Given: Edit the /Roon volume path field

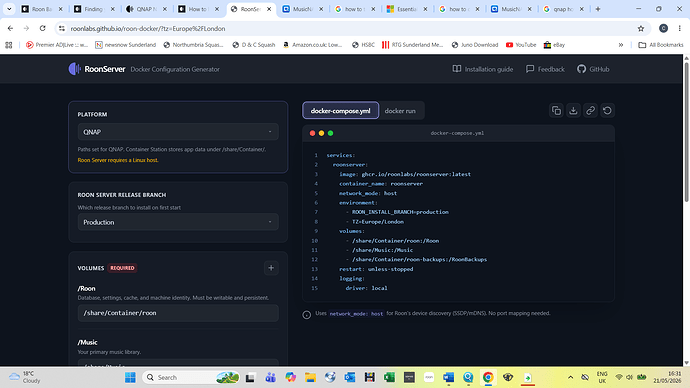Looking at the screenshot, I should [x=178, y=313].
